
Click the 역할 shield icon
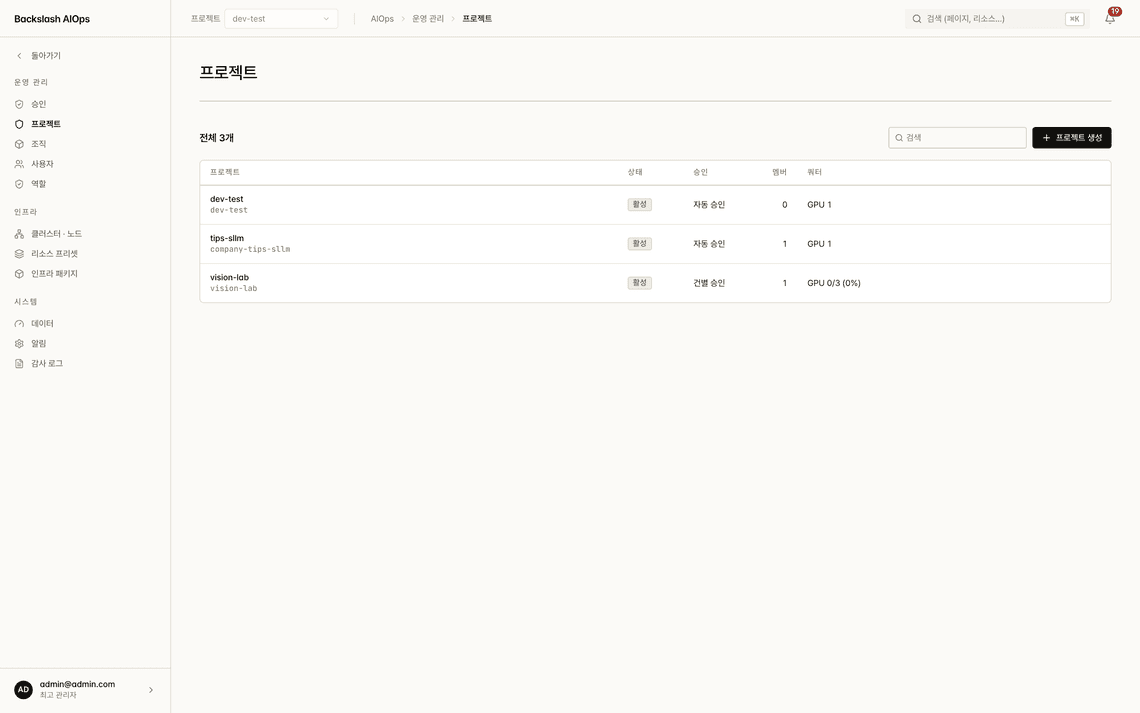click(x=19, y=184)
